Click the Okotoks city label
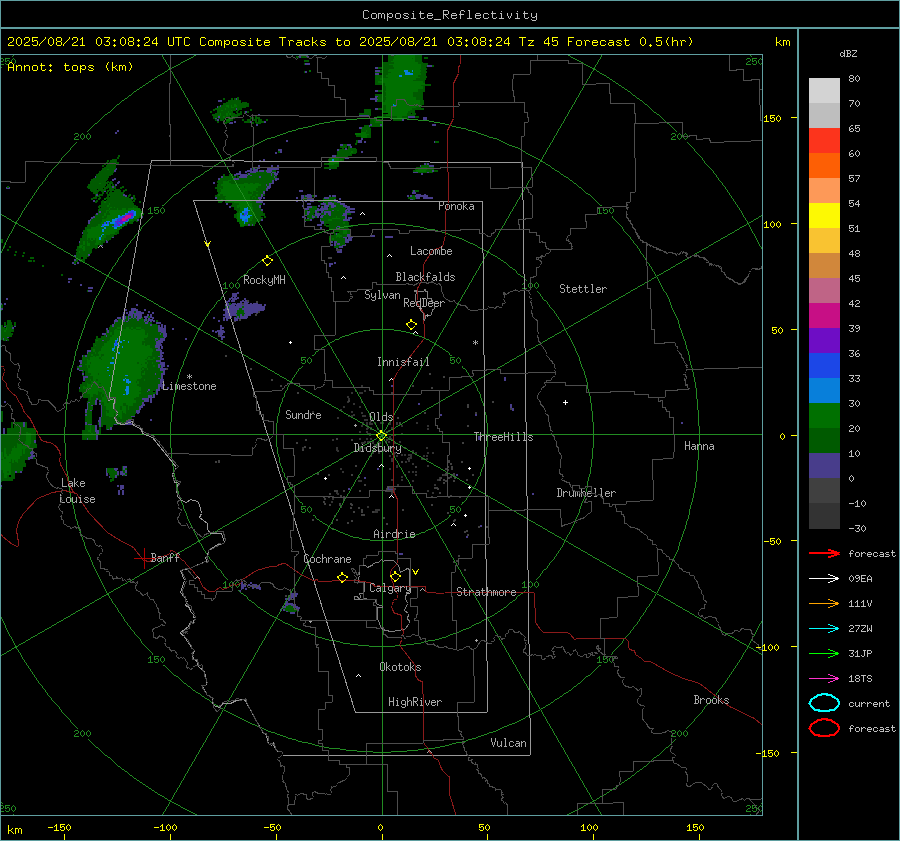Viewport: 900px width, 841px height. 400,667
